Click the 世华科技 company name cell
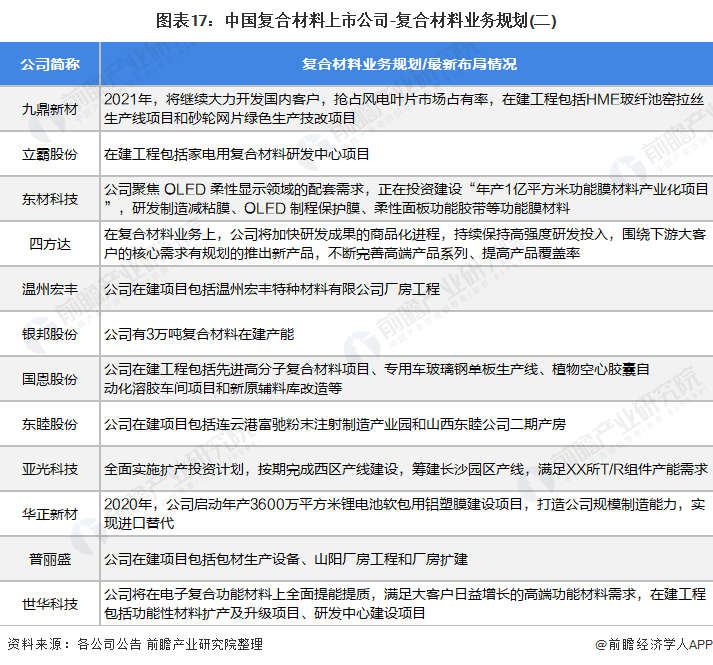The height and width of the screenshot is (665, 713). pos(49,603)
